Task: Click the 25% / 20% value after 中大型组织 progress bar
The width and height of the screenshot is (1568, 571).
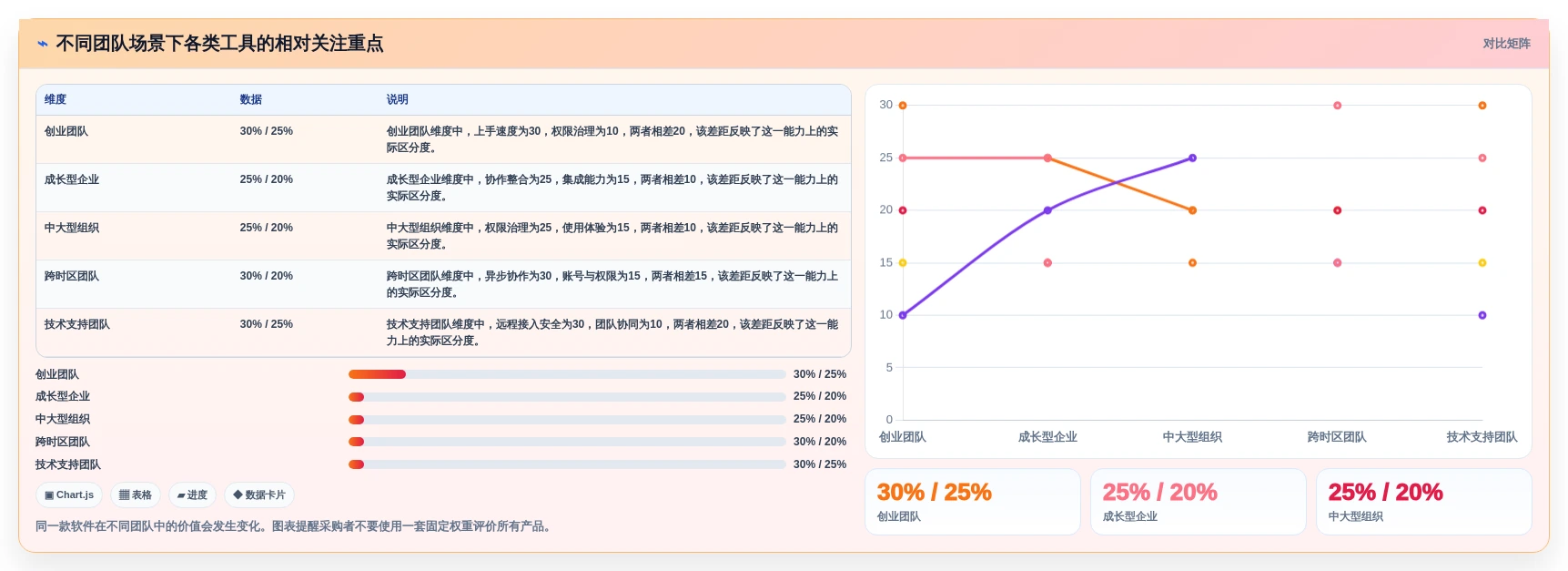Action: [820, 419]
